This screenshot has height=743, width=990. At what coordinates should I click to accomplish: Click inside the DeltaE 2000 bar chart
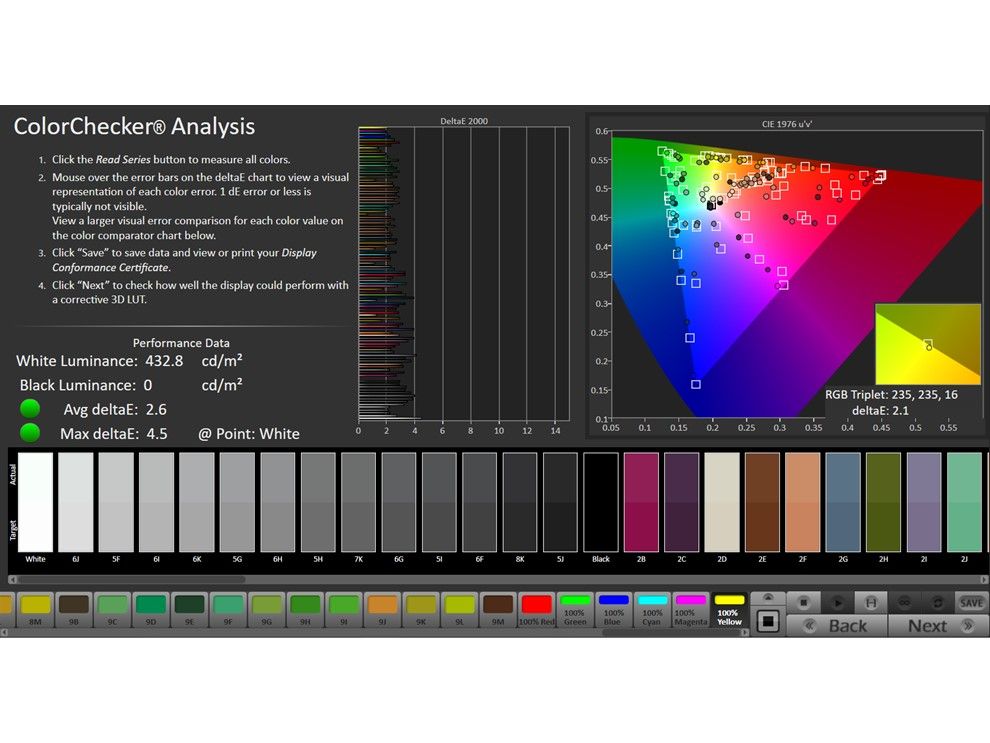point(463,273)
